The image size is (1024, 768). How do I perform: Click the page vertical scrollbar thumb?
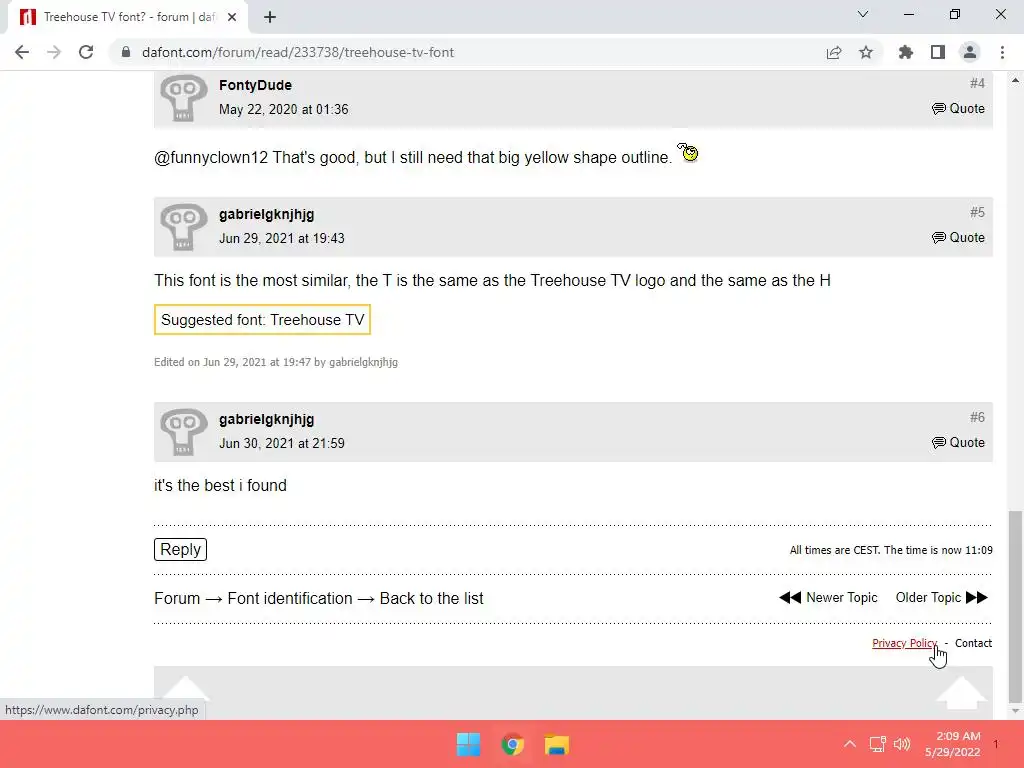click(x=1015, y=605)
